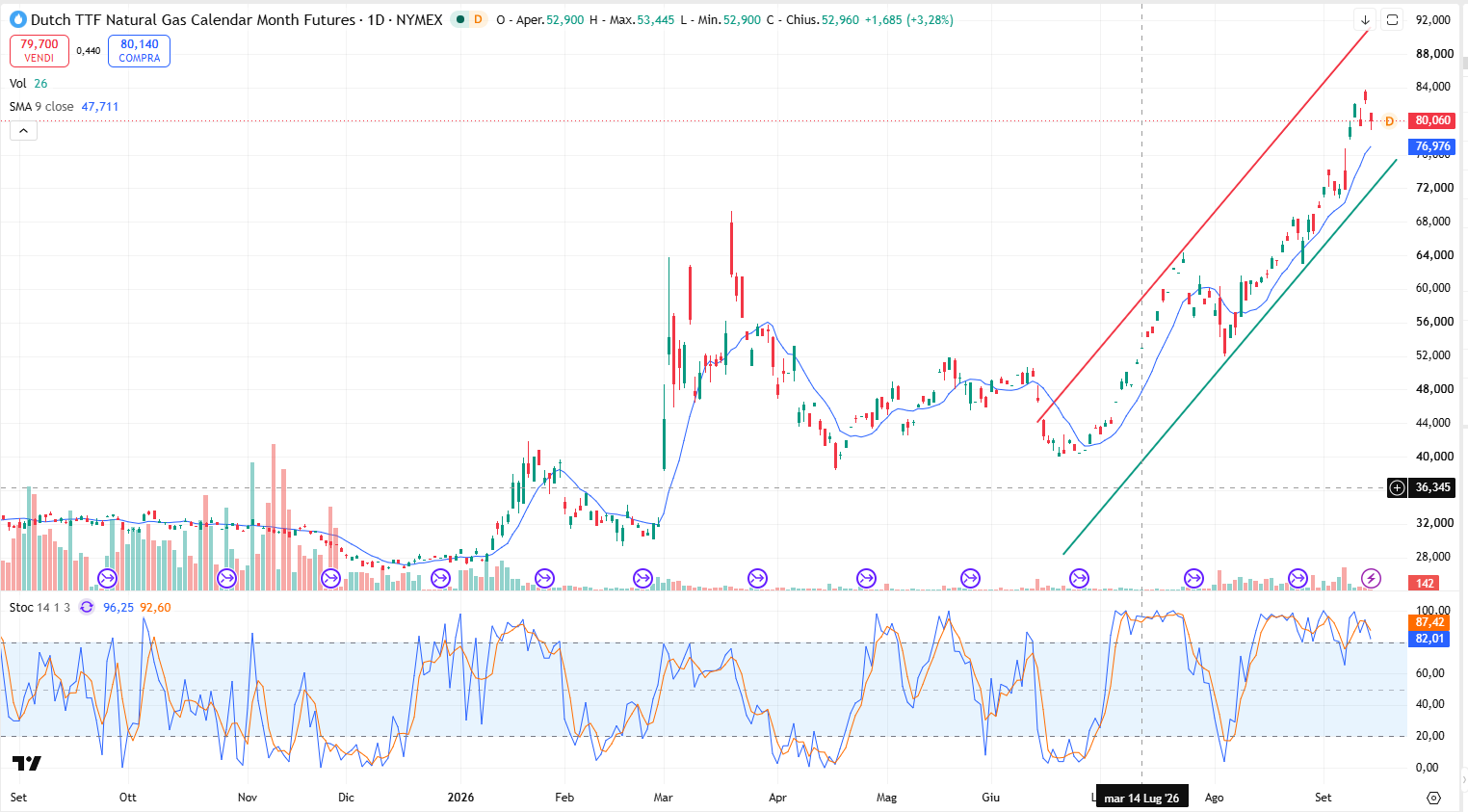The height and width of the screenshot is (812, 1468).
Task: Select the SMA 9 close indicator legend
Action: [41, 107]
